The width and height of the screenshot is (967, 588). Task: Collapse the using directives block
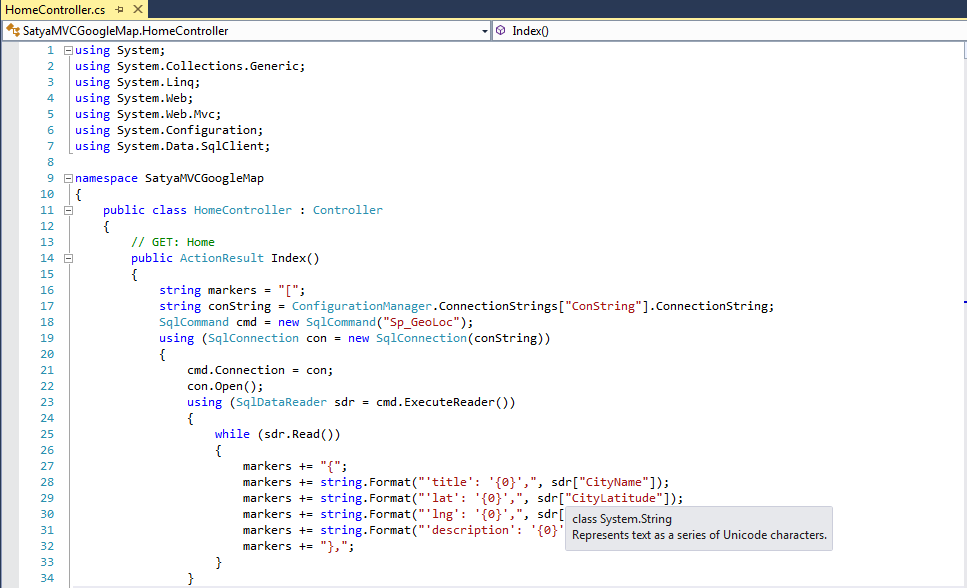coord(68,50)
